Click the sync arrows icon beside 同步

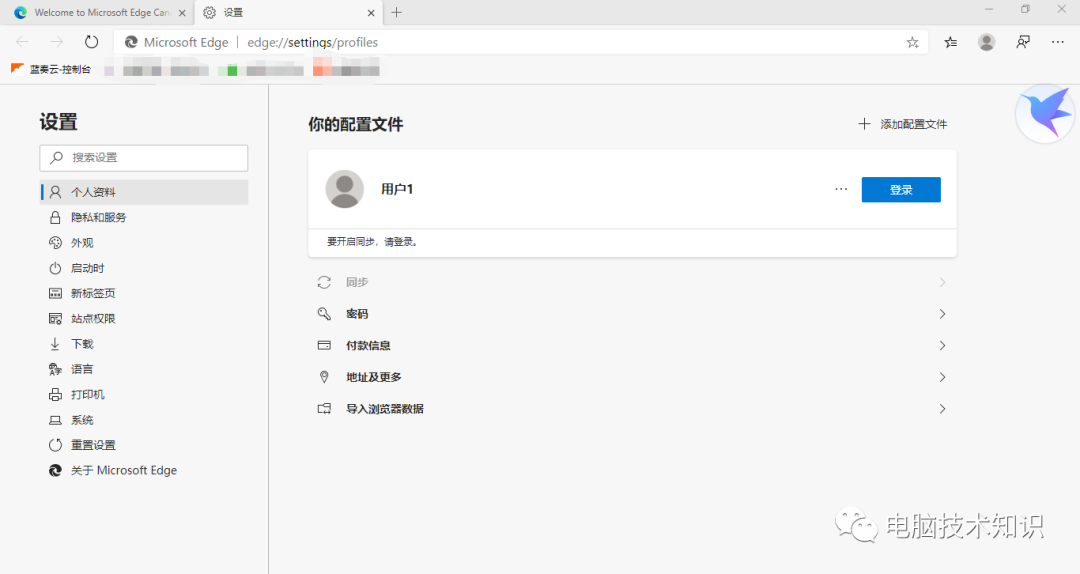pos(324,283)
